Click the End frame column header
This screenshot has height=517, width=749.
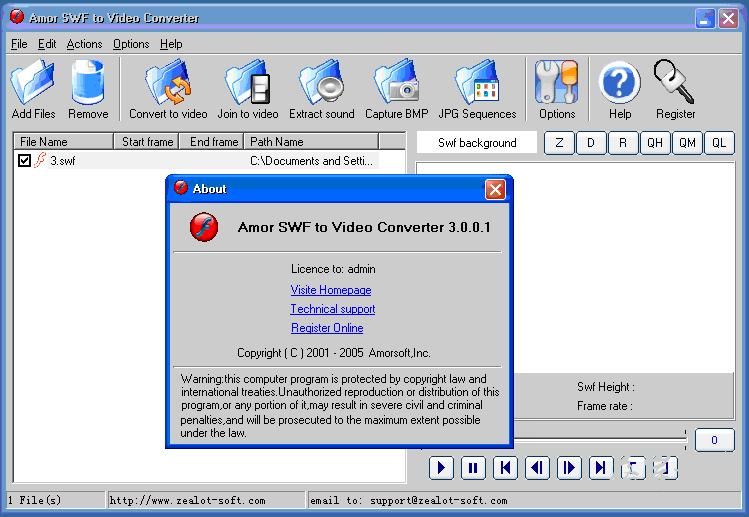tap(212, 141)
